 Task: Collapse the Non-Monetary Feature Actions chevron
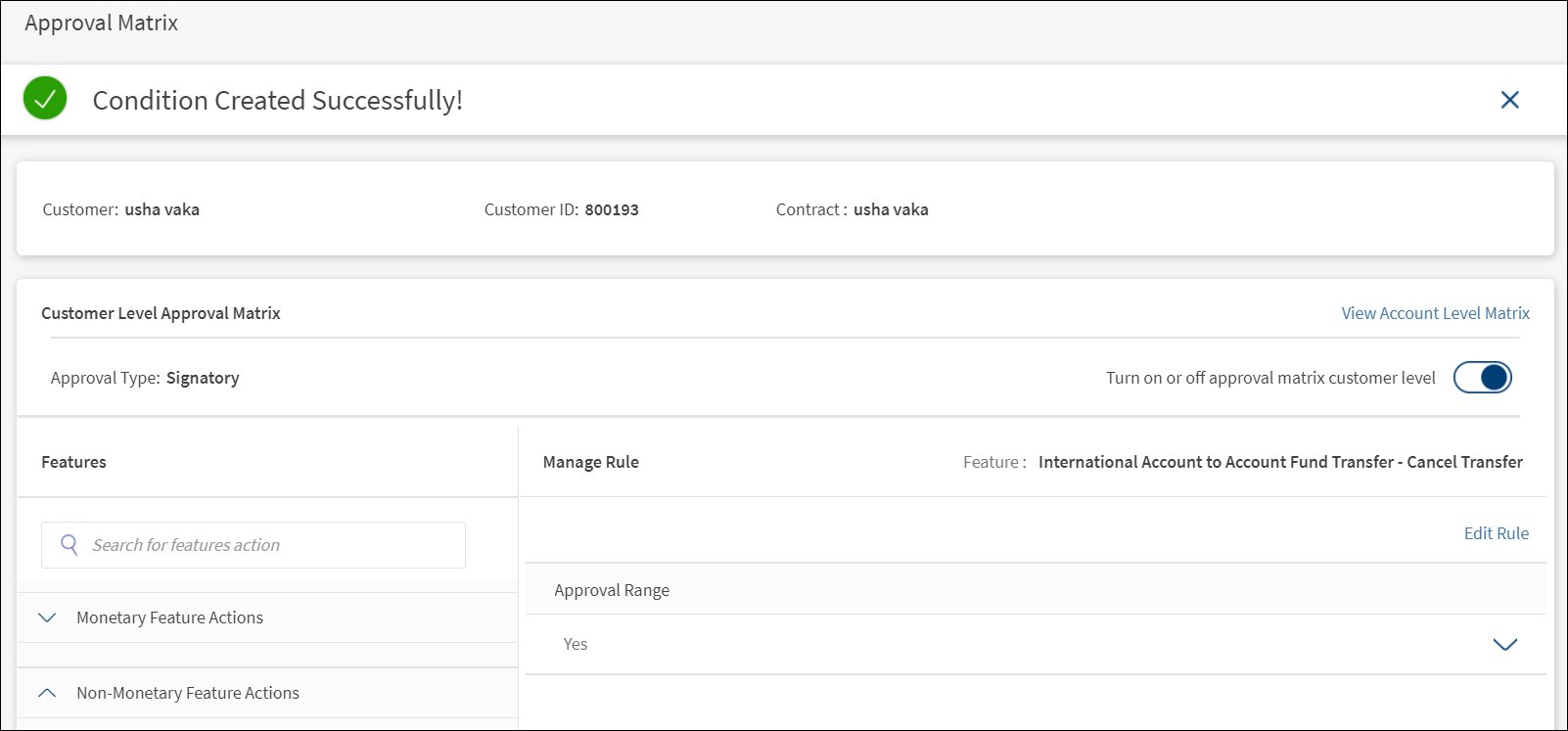coord(47,693)
